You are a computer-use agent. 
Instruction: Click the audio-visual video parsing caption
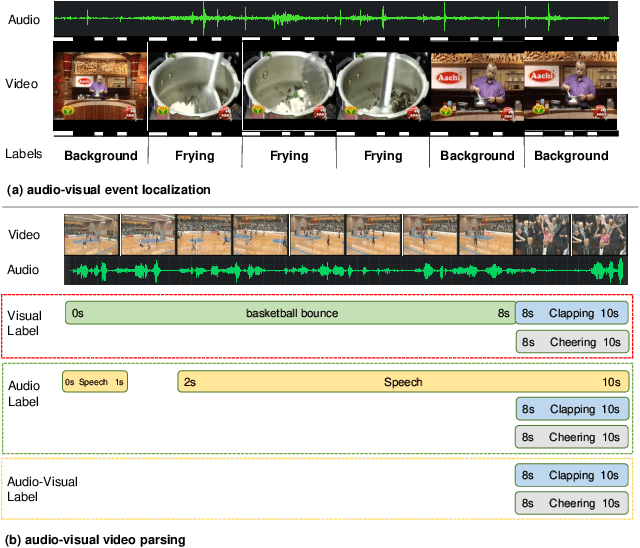click(95, 539)
